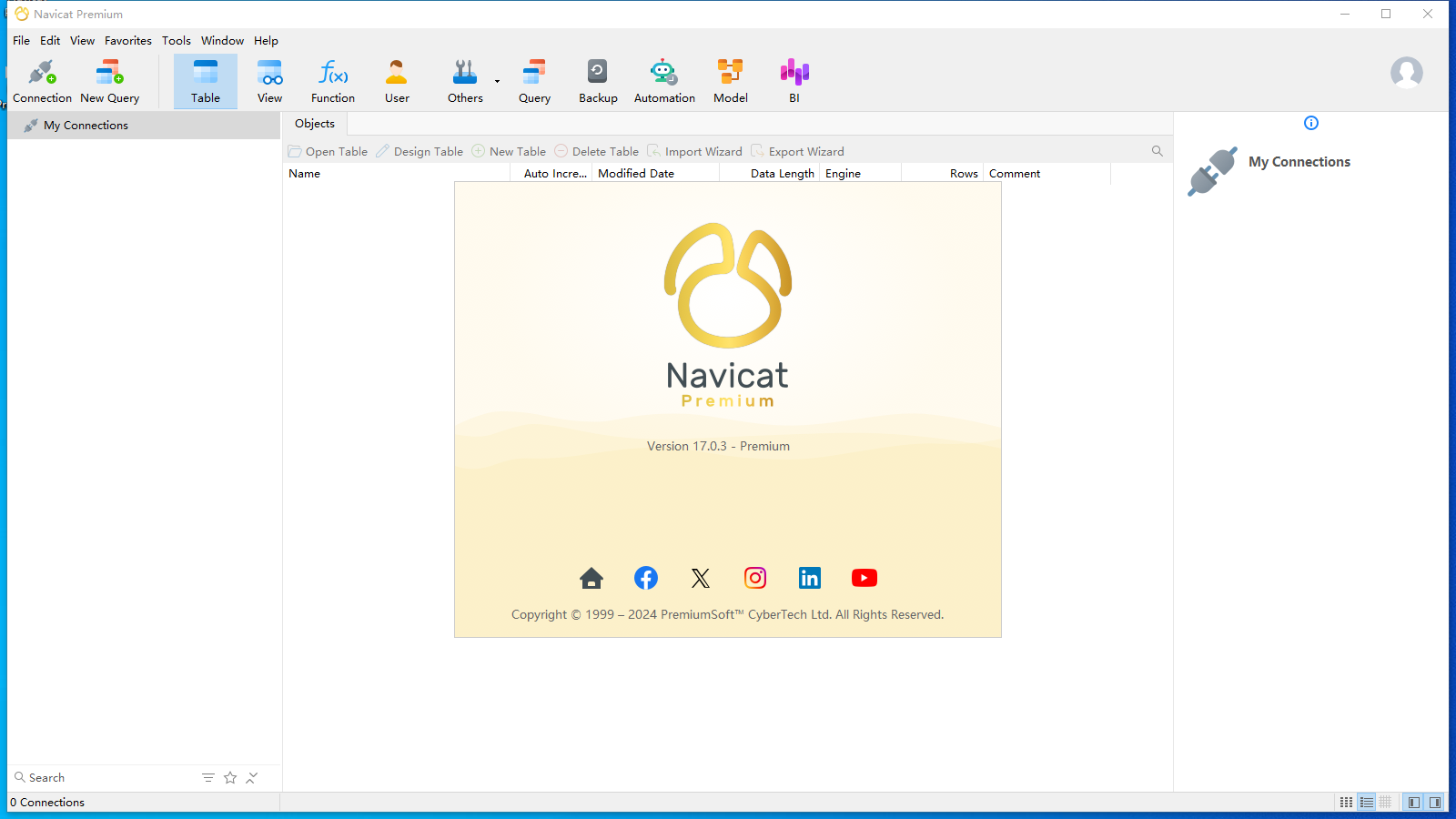Select the View tool in the toolbar
This screenshot has height=819, width=1456.
(268, 80)
